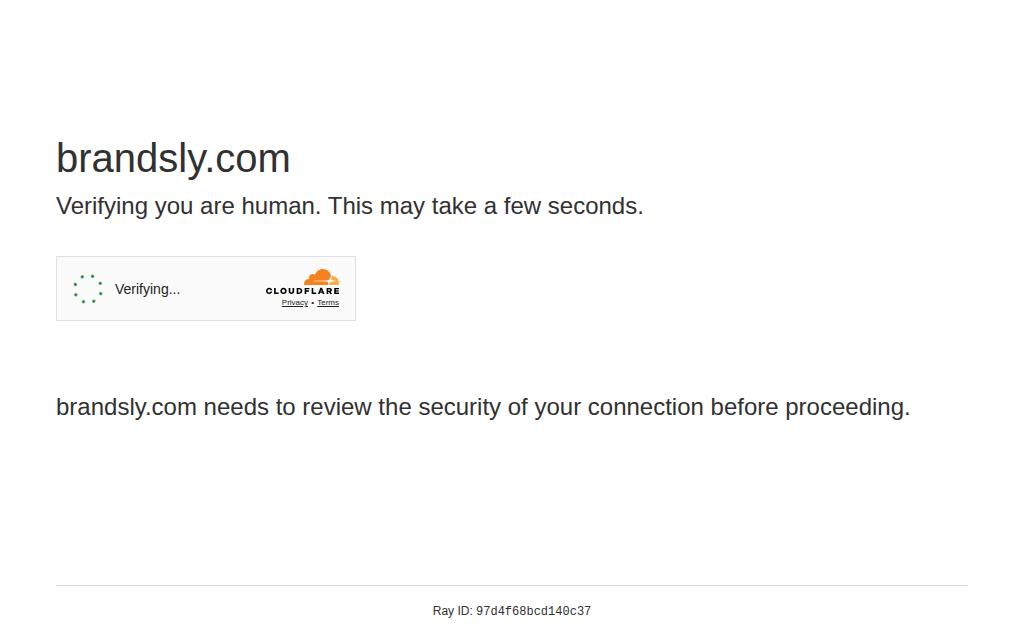
Task: Click the dot separator between Privacy and Terms
Action: pos(313,303)
